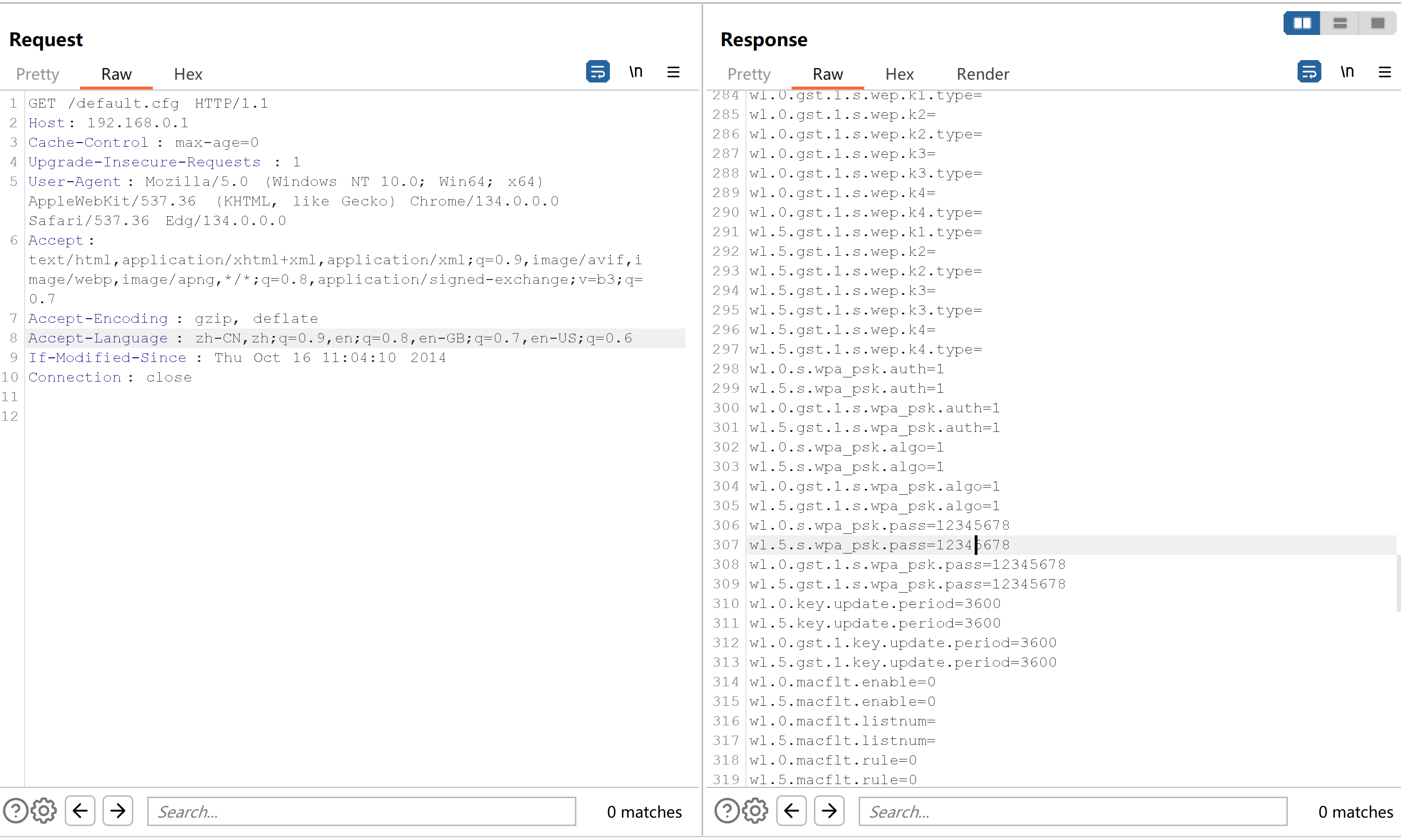This screenshot has width=1401, height=840.
Task: Switch Request view to Hex tab
Action: tap(188, 74)
